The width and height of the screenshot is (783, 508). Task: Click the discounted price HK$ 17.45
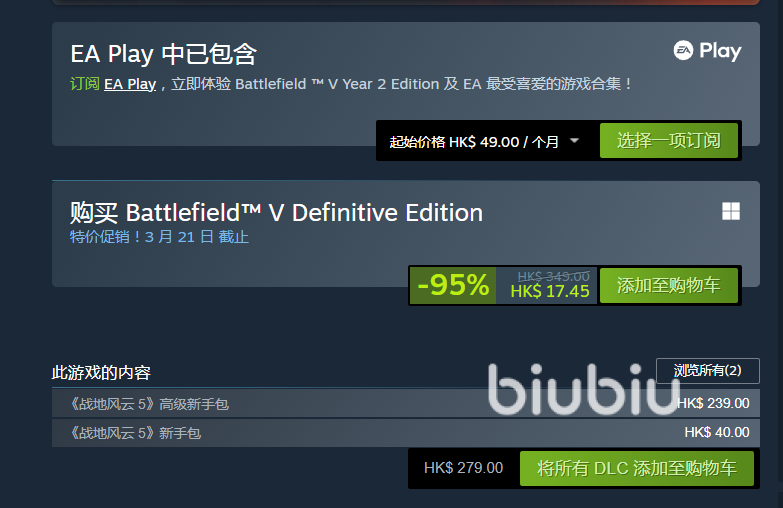pos(550,291)
